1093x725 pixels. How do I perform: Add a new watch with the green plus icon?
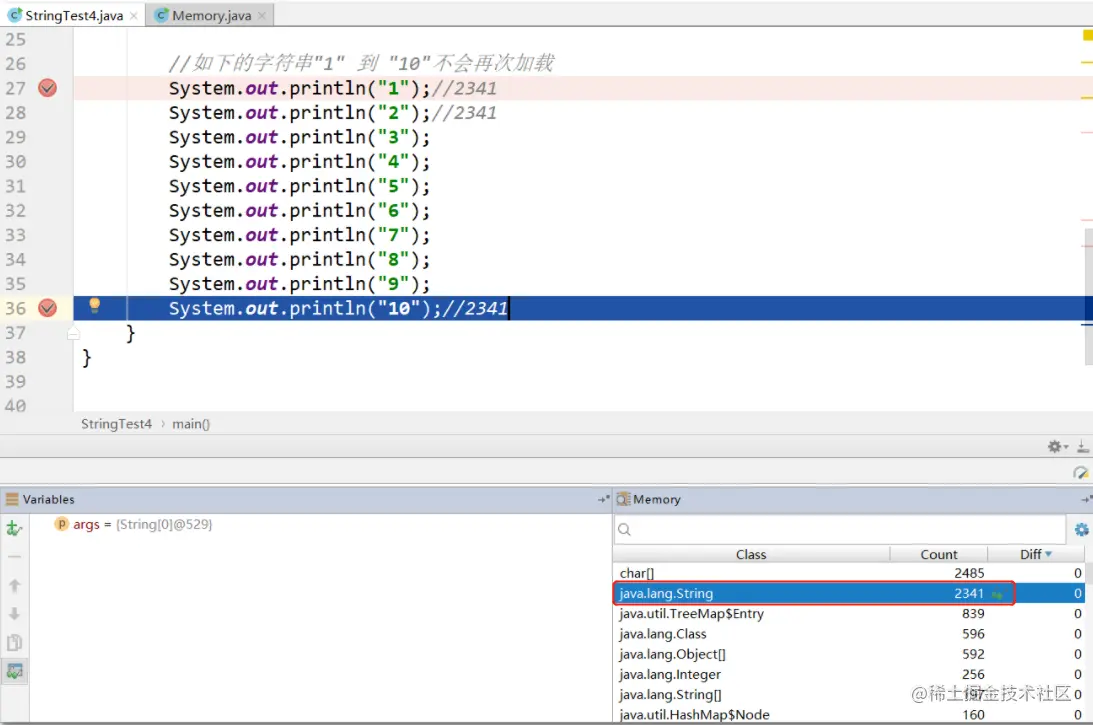pos(14,528)
